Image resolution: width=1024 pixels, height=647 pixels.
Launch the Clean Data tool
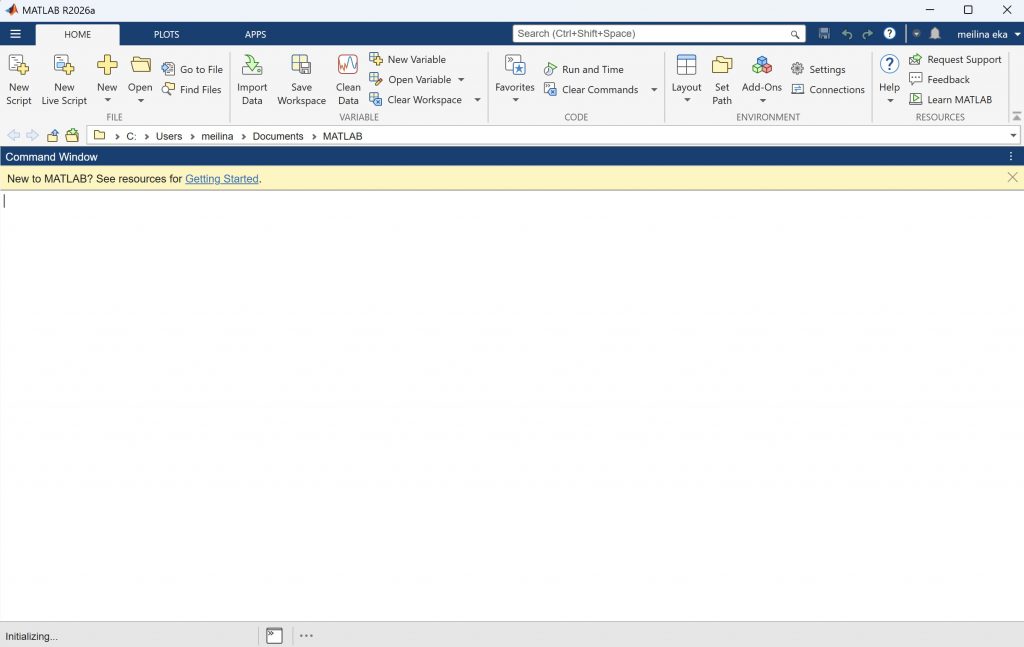coord(348,80)
